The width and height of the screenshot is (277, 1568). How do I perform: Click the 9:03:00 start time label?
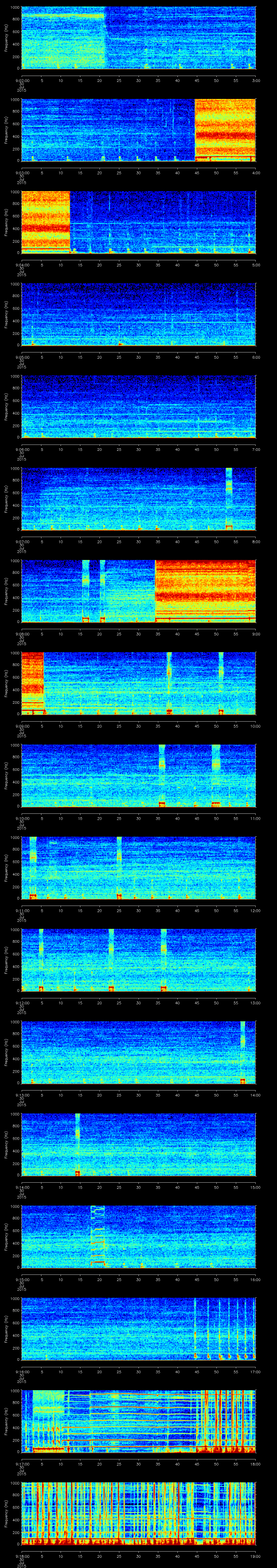22,173
